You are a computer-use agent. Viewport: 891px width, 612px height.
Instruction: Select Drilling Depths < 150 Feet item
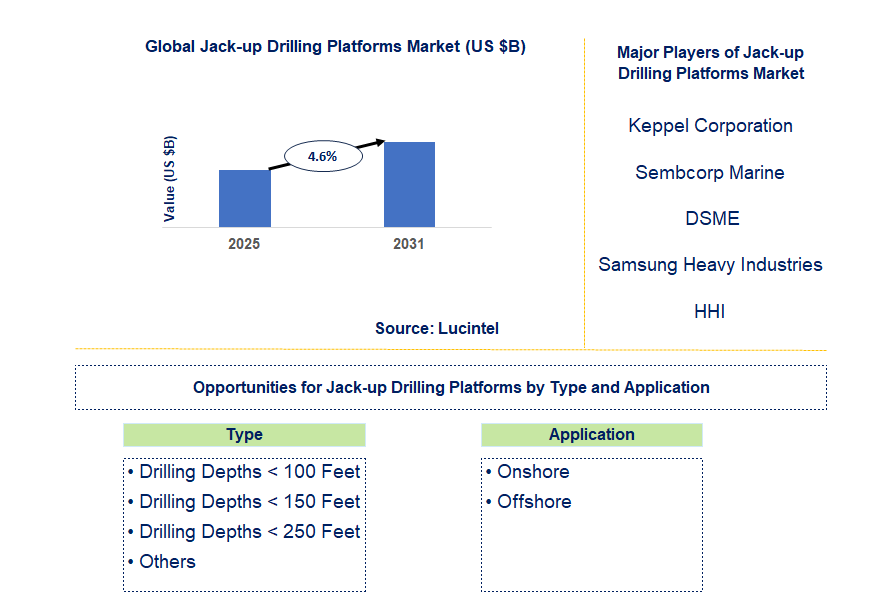pos(249,502)
